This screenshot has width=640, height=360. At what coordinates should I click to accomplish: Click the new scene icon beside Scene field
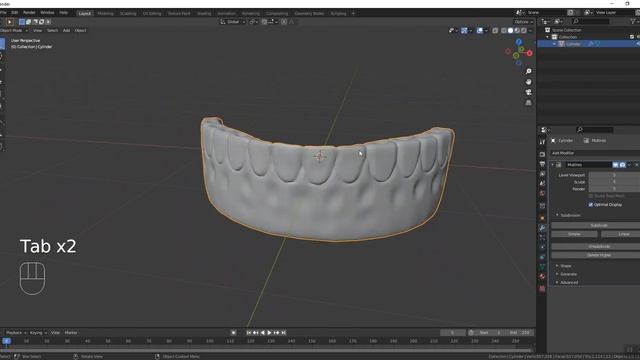click(x=571, y=12)
